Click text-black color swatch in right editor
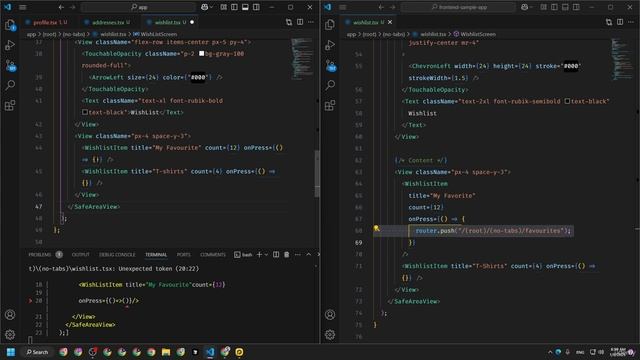 (567, 101)
